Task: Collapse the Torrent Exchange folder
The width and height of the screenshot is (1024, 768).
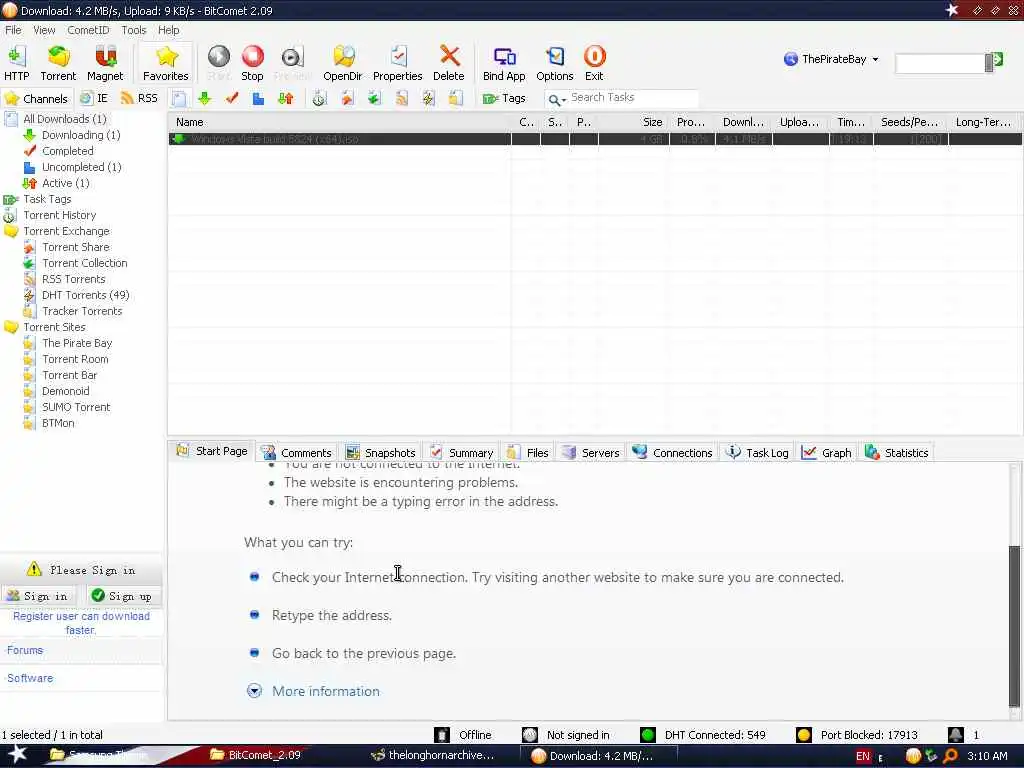Action: click(11, 231)
